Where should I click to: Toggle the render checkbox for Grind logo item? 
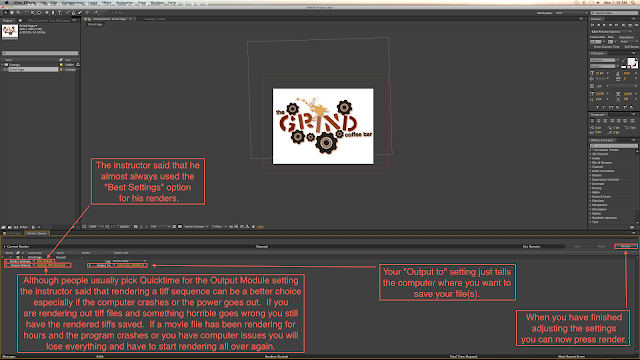[x=10, y=257]
